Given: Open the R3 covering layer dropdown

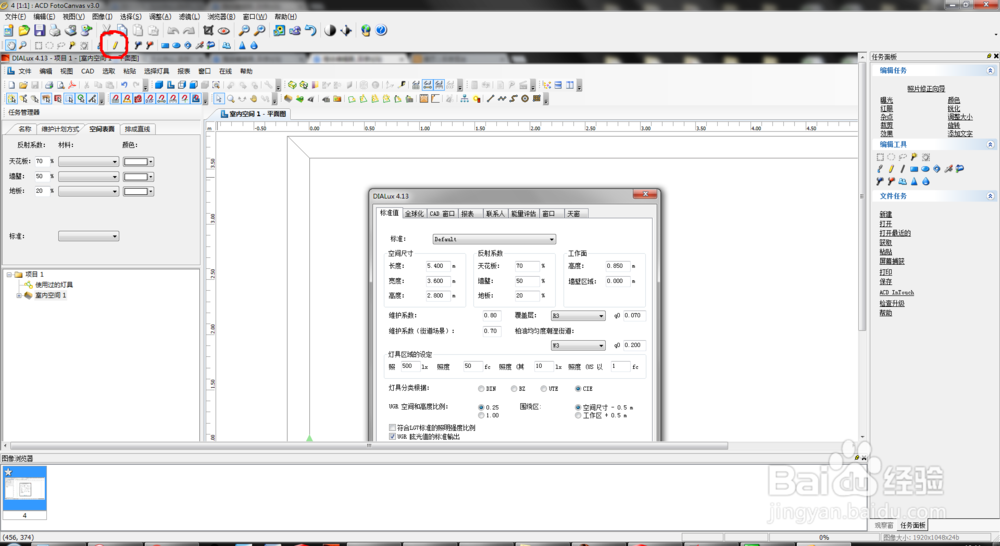Looking at the screenshot, I should pos(578,316).
